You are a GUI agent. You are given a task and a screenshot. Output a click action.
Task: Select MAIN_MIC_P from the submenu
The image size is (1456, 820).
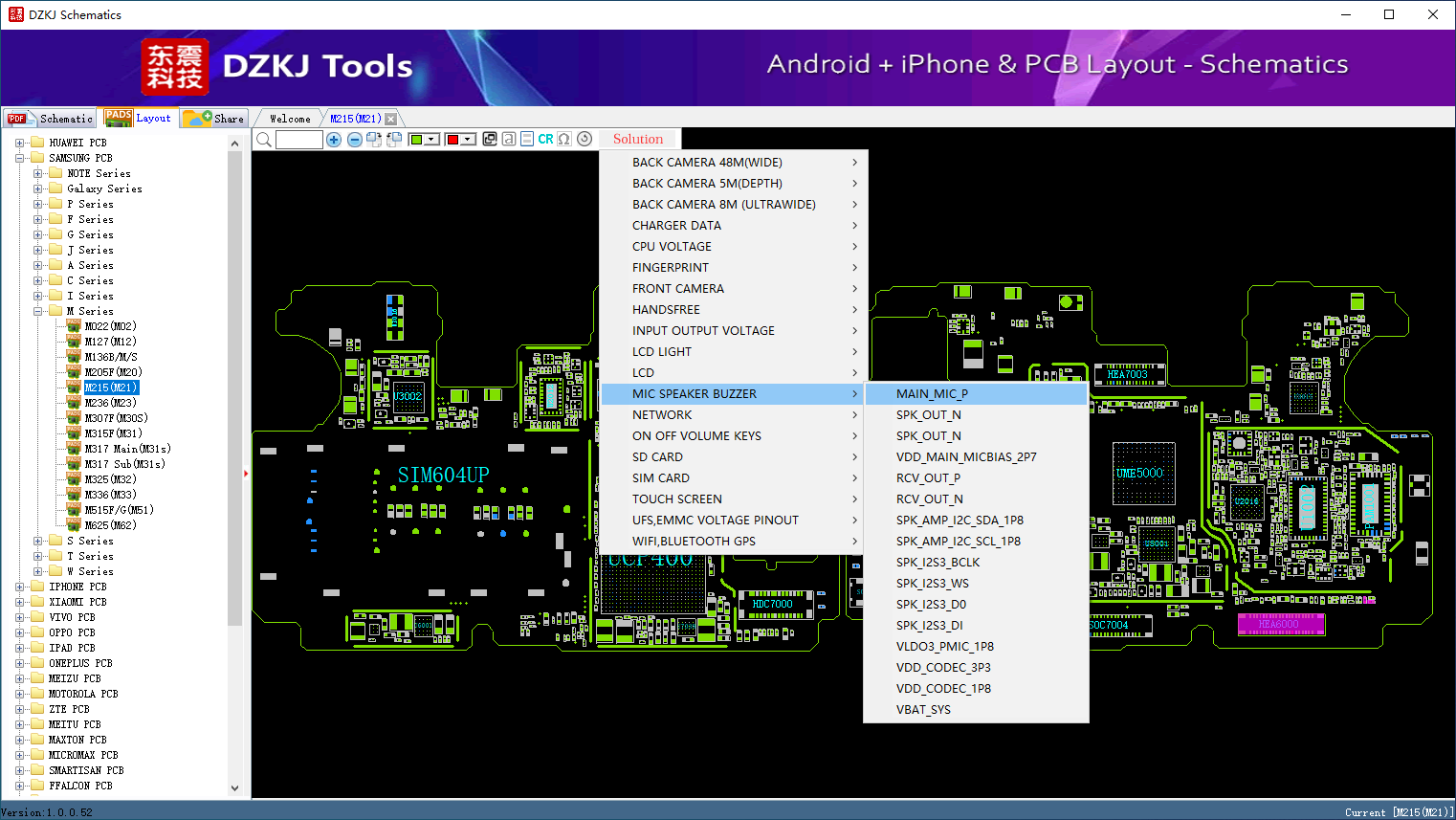click(x=976, y=394)
